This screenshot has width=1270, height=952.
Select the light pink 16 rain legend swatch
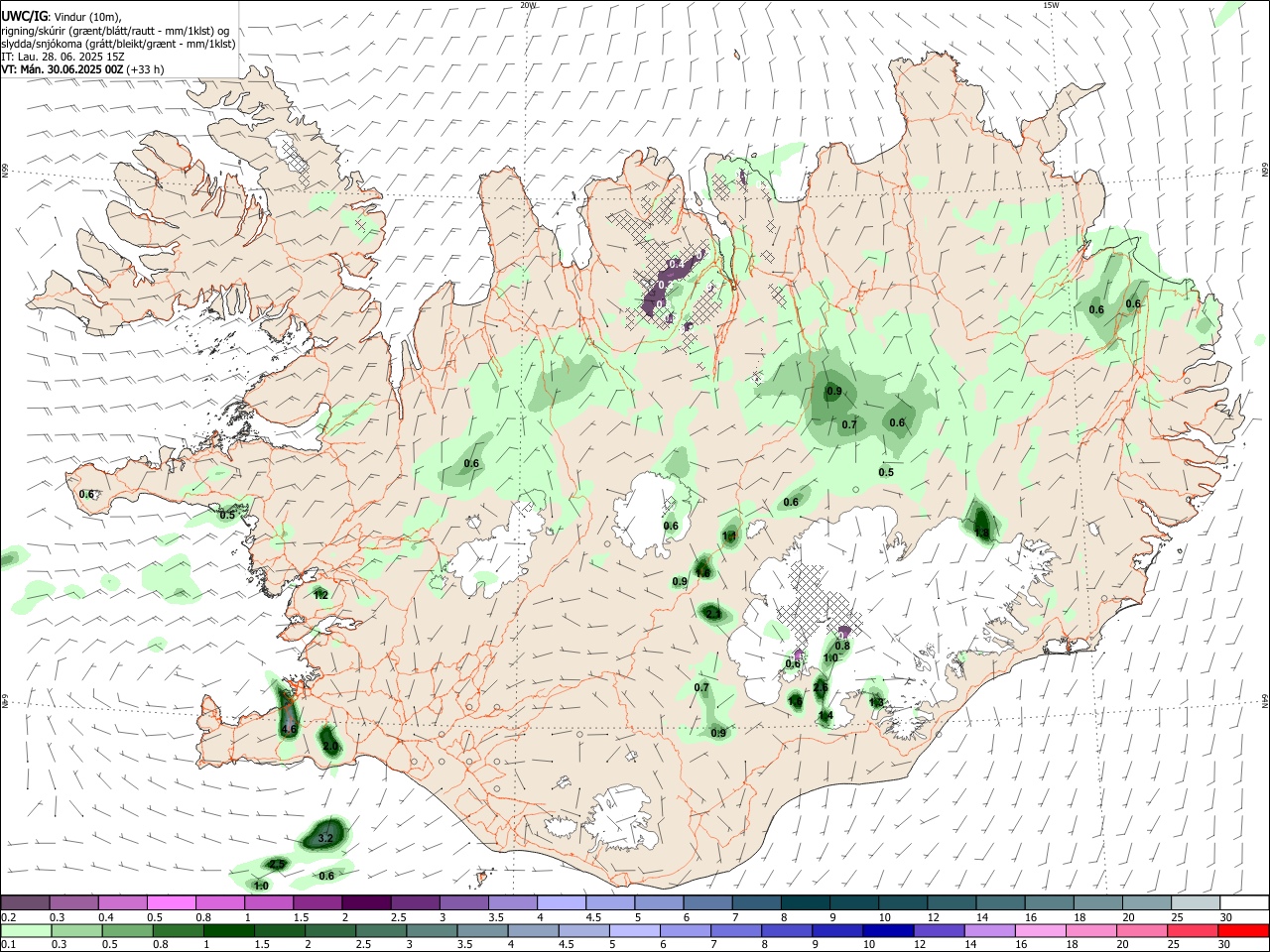1042,930
